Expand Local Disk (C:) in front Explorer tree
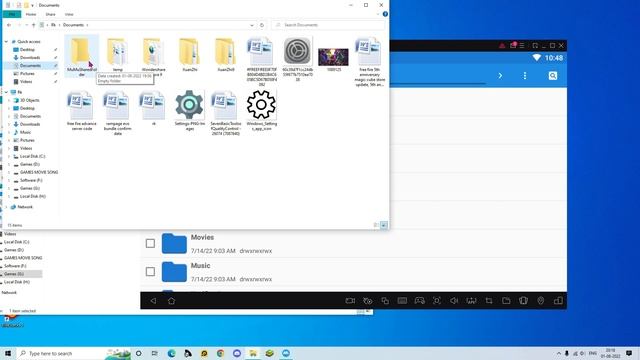 (x=9, y=156)
